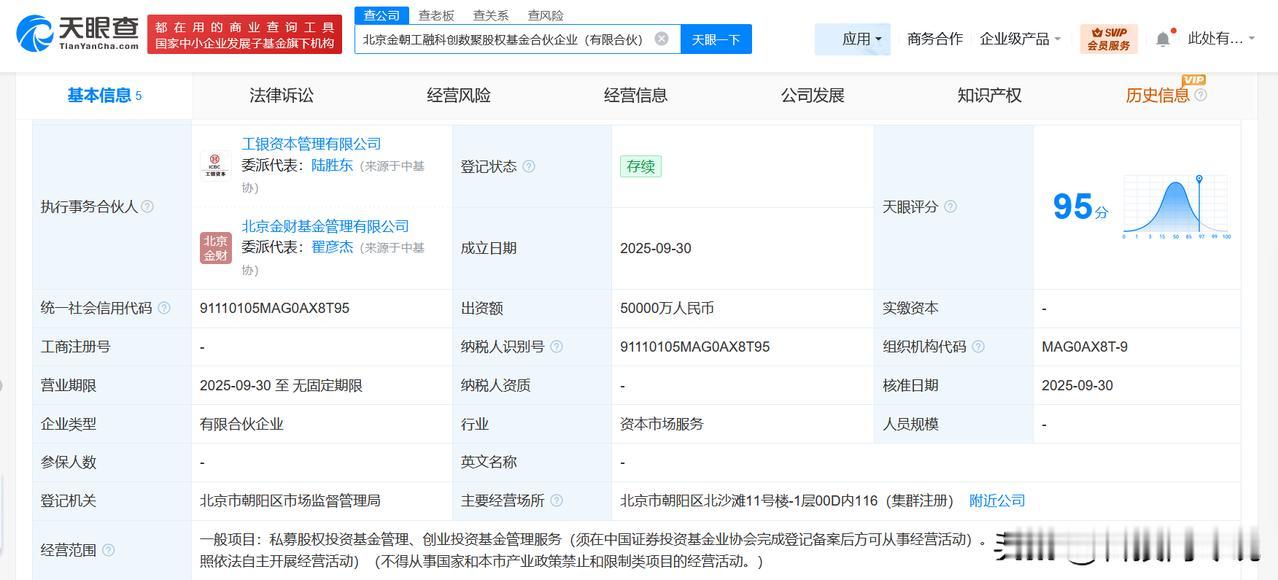Screen dimensions: 1278x580
Task: Select the 营业期限 date range value
Action: (281, 385)
